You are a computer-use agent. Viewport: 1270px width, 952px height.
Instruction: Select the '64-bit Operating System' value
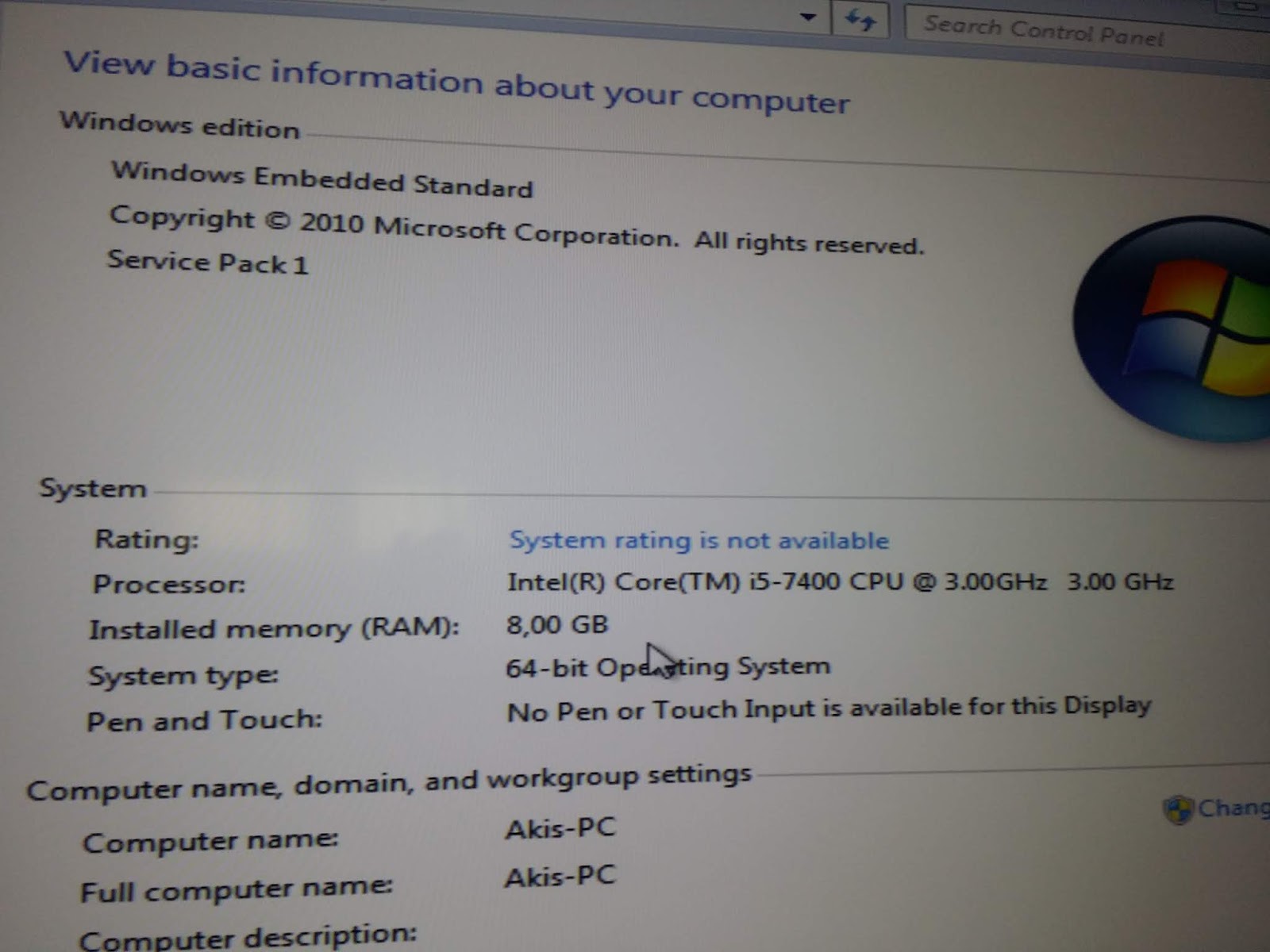click(668, 667)
